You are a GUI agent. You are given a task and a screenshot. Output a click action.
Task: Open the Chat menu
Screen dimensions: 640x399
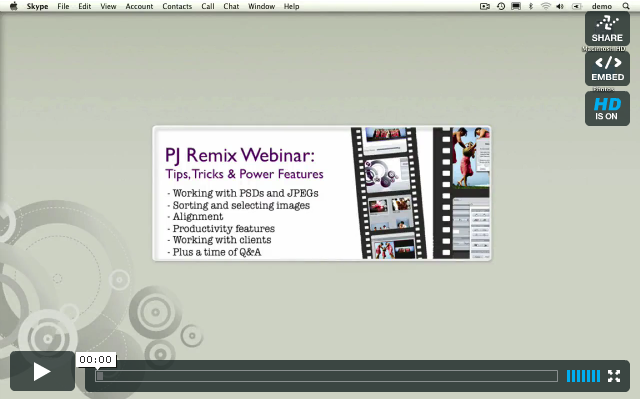[231, 6]
